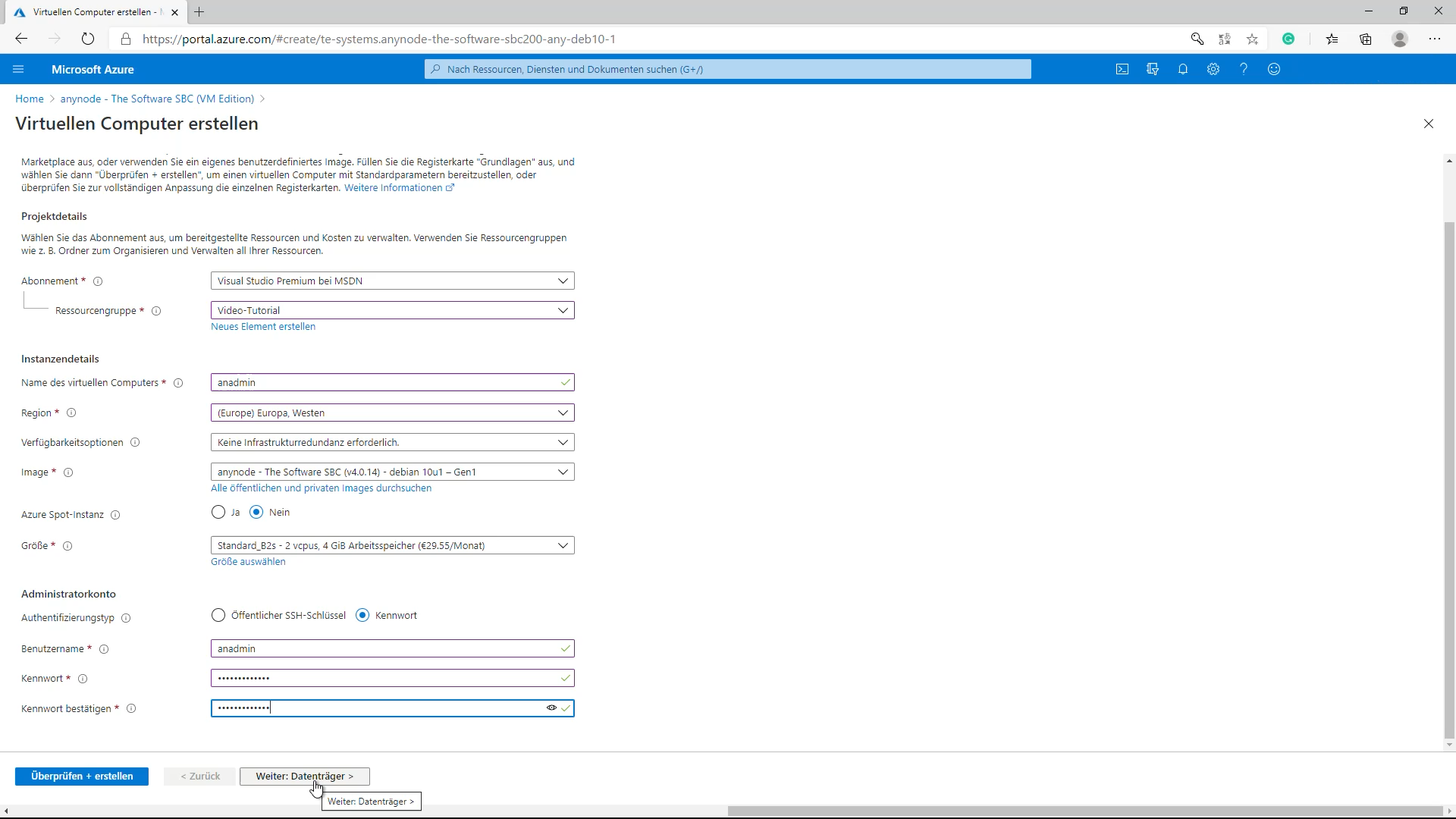The height and width of the screenshot is (819, 1456).
Task: Click the horizontal scrollbar at the bottom
Action: point(1084,811)
